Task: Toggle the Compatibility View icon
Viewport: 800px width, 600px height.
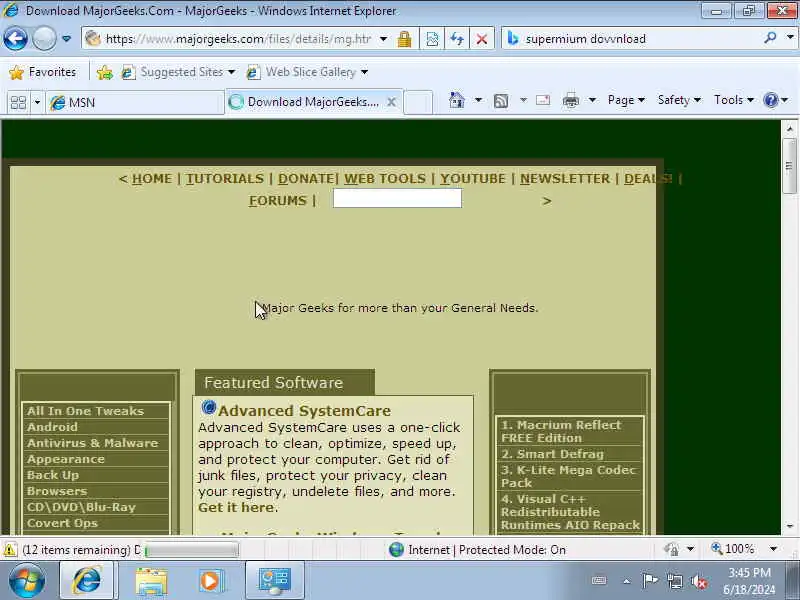Action: tap(432, 39)
